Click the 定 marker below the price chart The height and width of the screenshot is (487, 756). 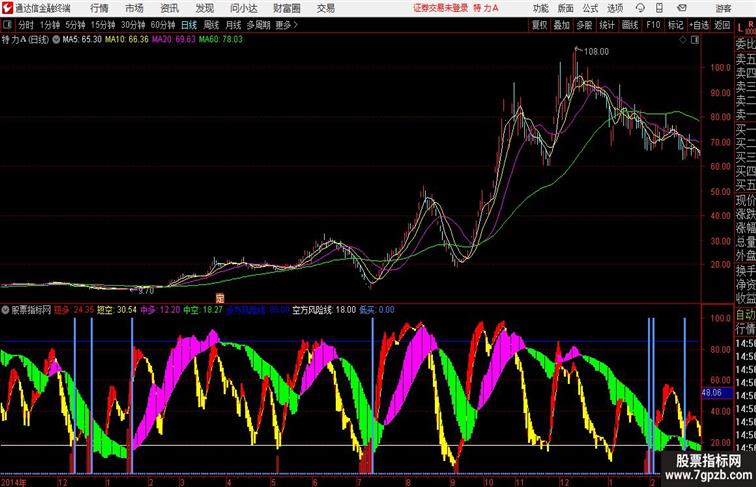[220, 298]
